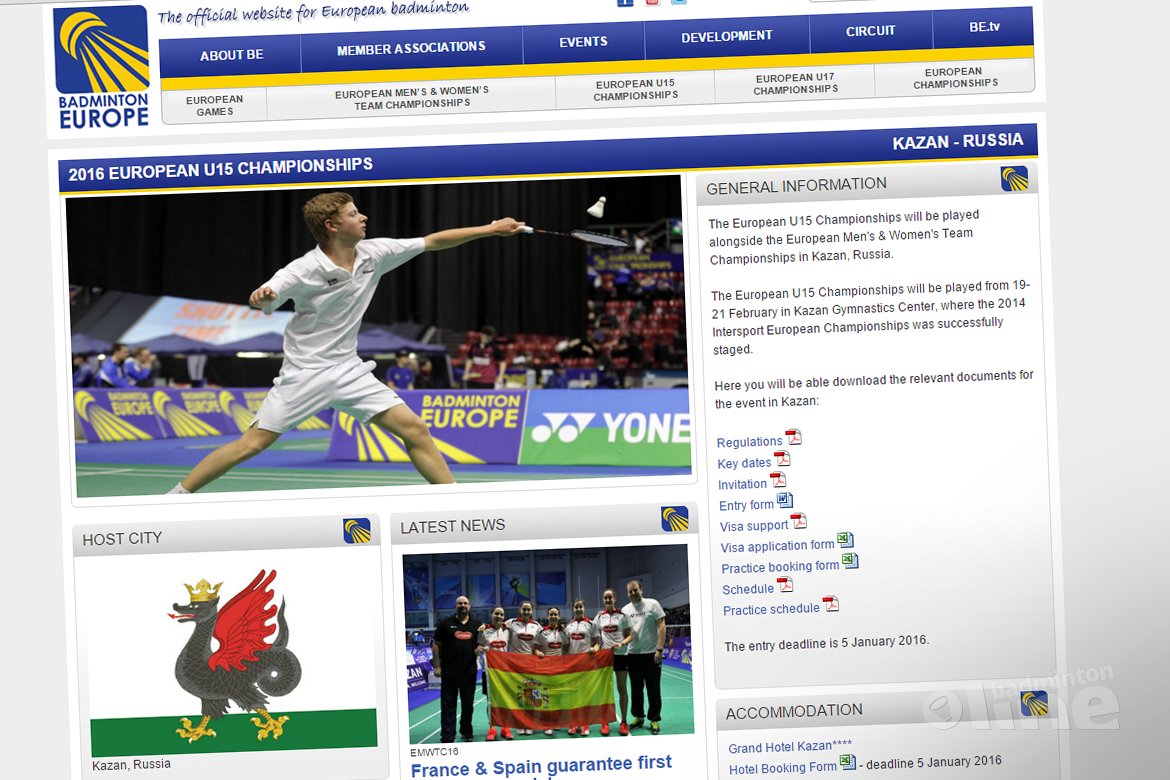Screen dimensions: 1170x780
Task: Download the Entry form link
Action: (746, 505)
